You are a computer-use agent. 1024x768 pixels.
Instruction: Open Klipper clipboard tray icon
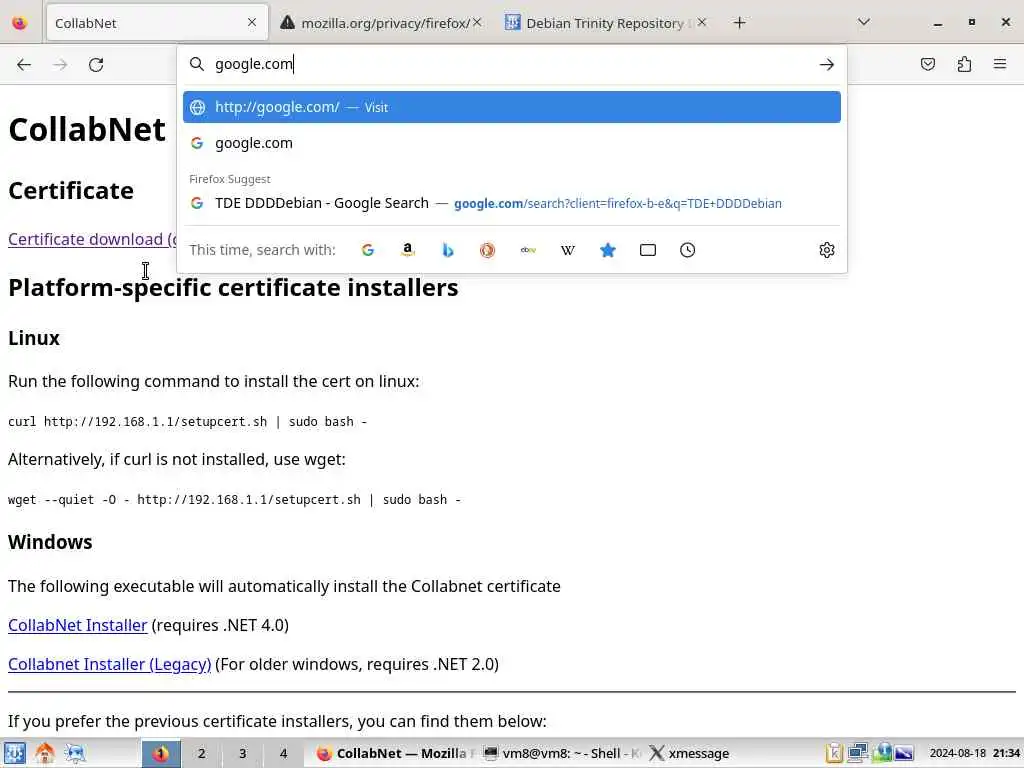pos(834,754)
